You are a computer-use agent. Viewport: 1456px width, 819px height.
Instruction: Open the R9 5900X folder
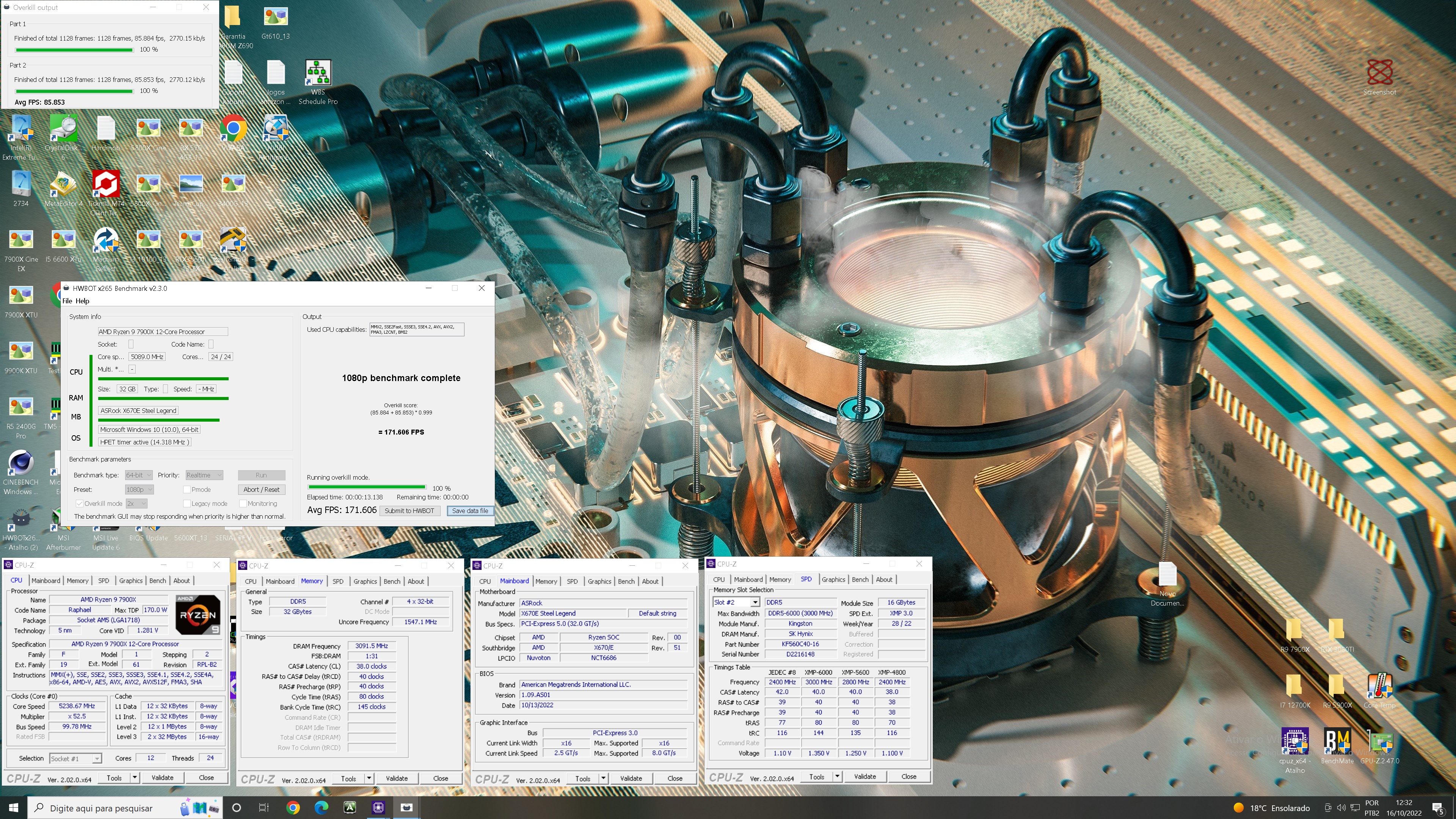1337,691
